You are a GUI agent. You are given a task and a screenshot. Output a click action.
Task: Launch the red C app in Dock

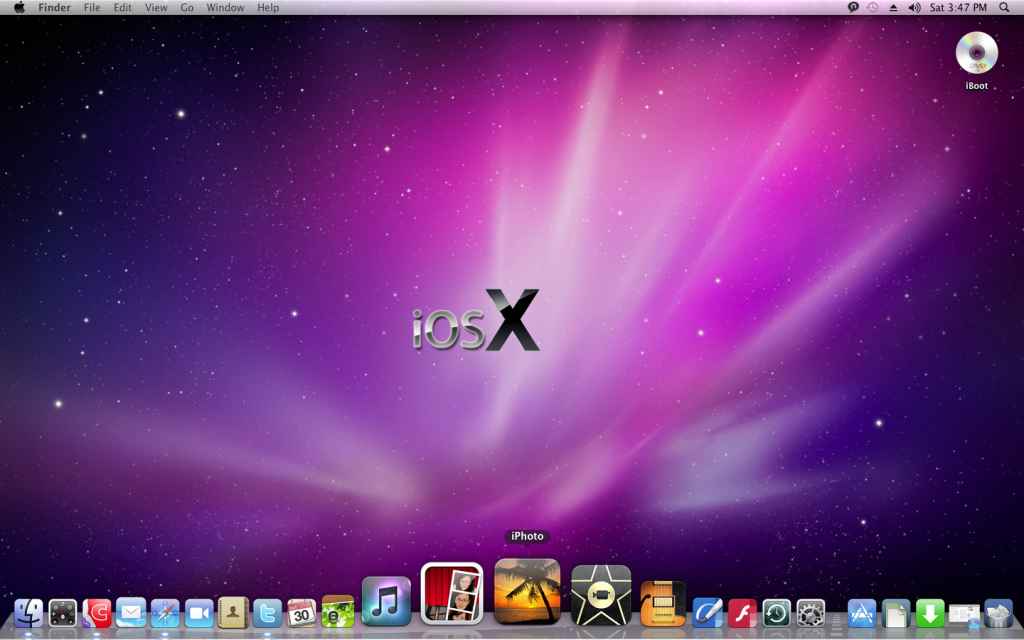[97, 614]
